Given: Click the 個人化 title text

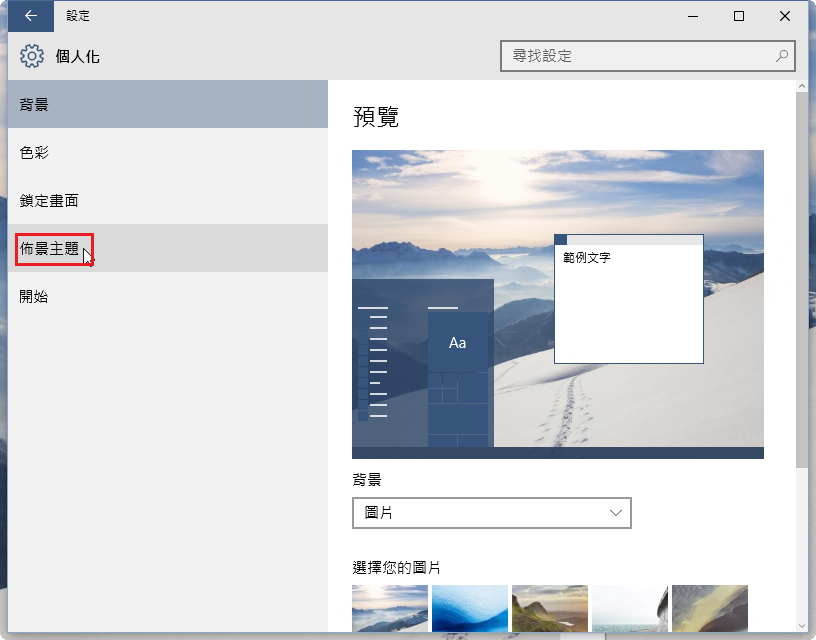Looking at the screenshot, I should [x=78, y=56].
